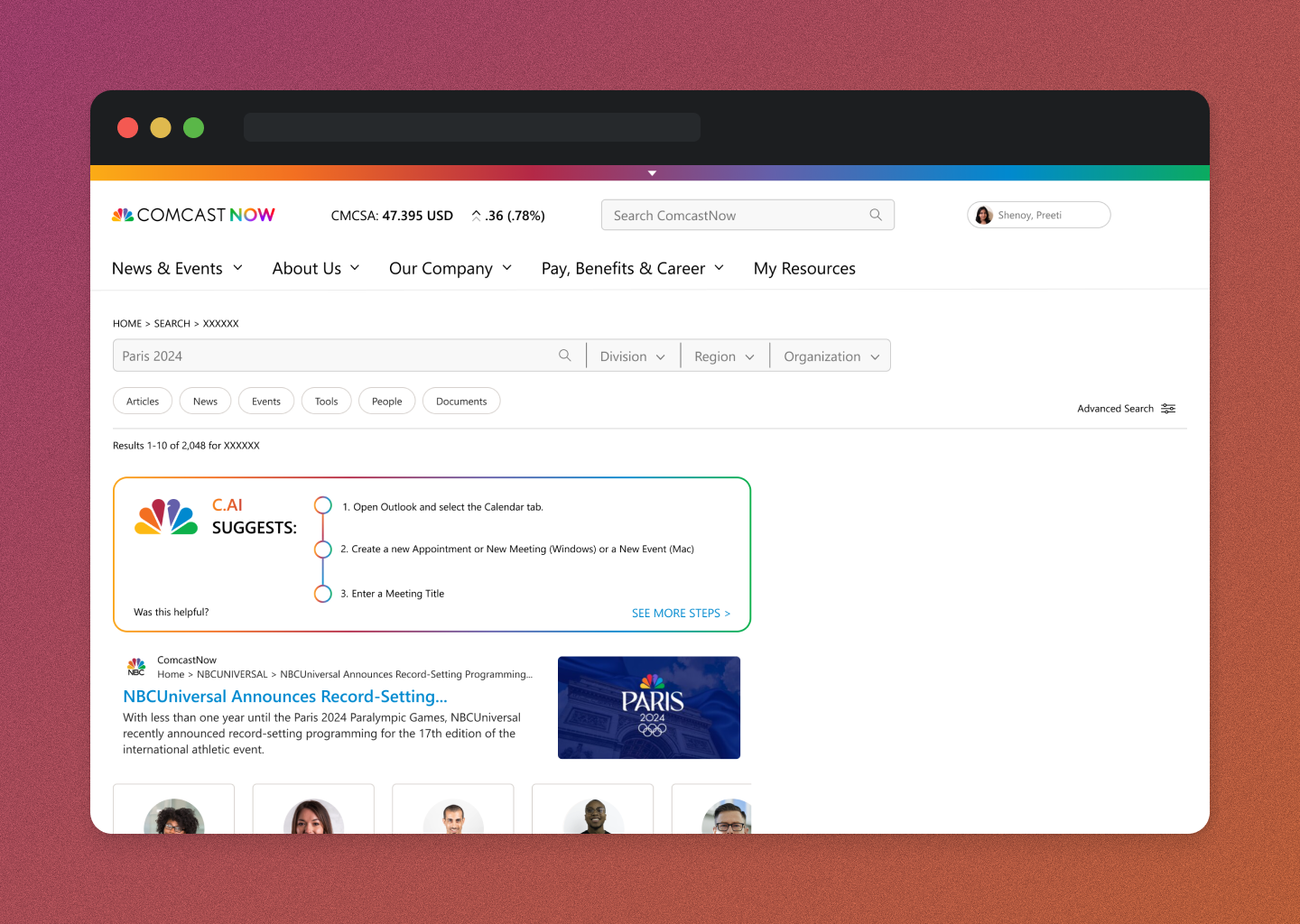This screenshot has height=924, width=1300.
Task: Click SEE MORE STEPS link
Action: click(x=681, y=613)
